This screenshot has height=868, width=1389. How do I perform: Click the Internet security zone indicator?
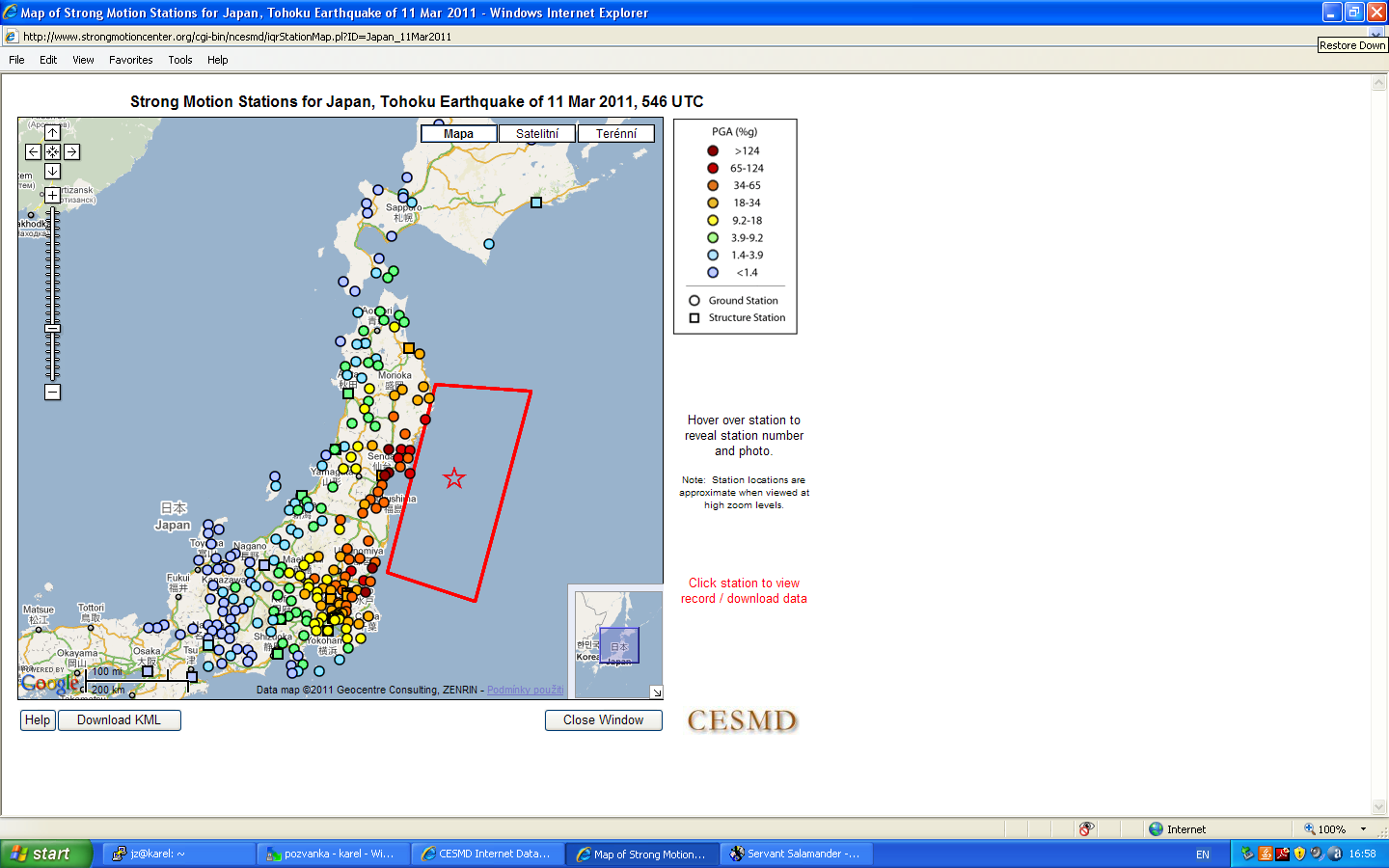pos(1177,829)
